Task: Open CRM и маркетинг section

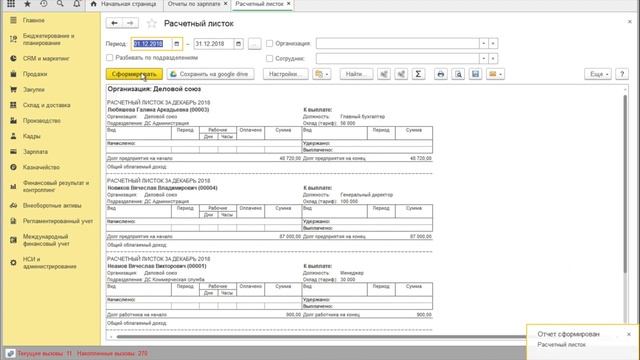Action: (46, 58)
